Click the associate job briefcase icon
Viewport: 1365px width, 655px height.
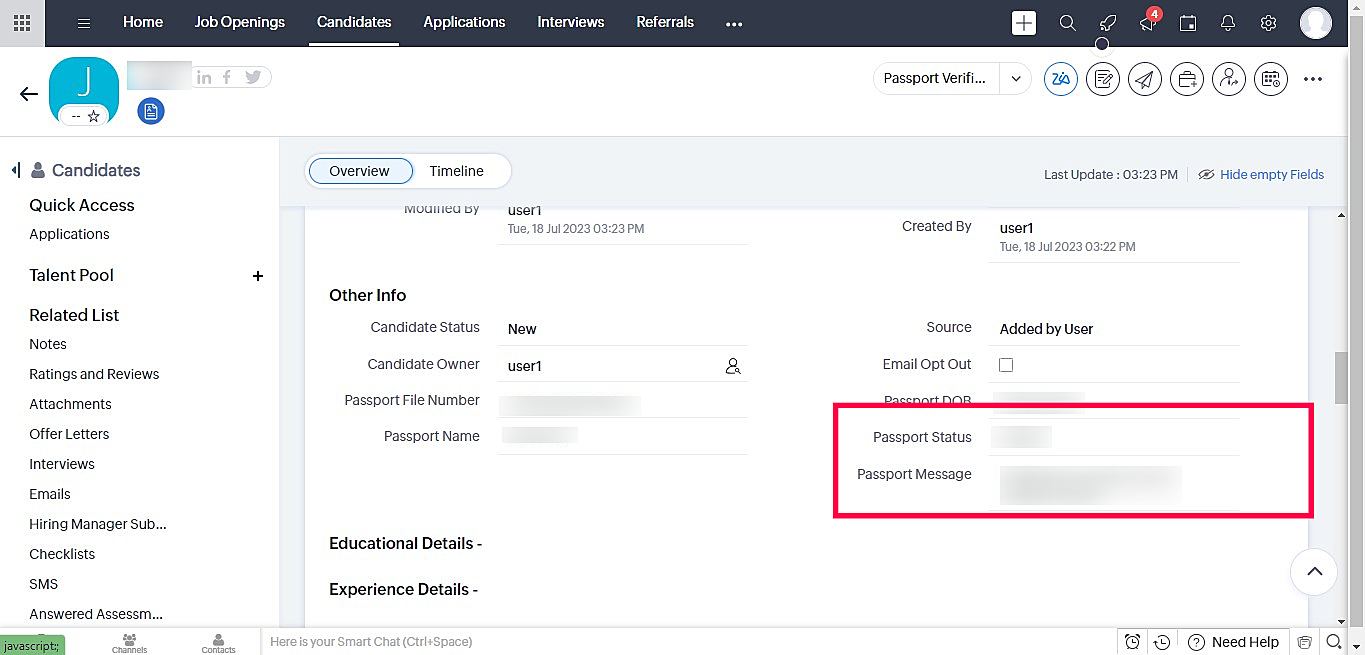tap(1187, 79)
